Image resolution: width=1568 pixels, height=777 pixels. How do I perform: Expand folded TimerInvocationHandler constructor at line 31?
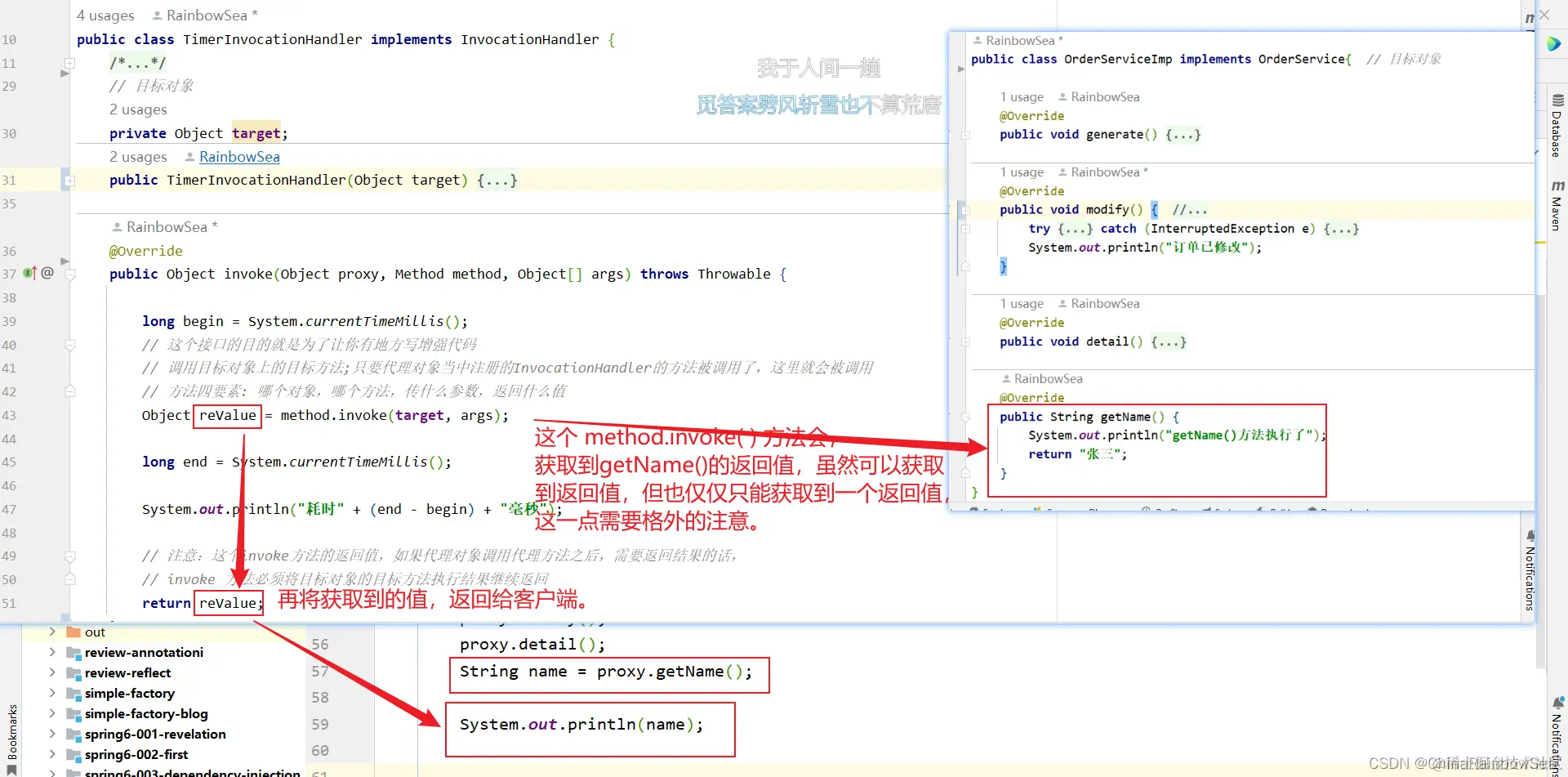(x=70, y=181)
